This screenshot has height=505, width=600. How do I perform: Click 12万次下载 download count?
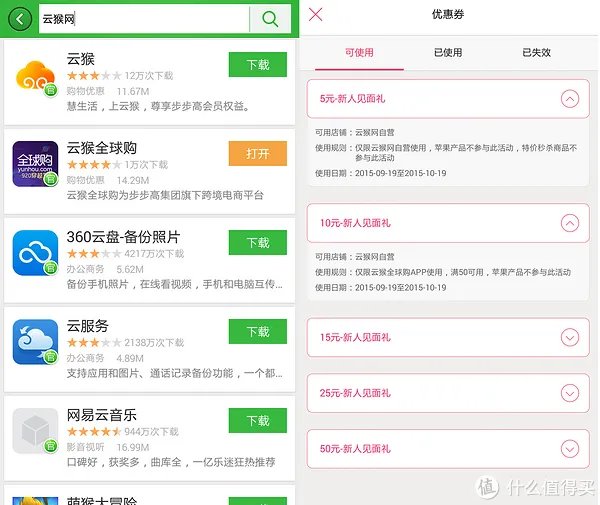149,76
